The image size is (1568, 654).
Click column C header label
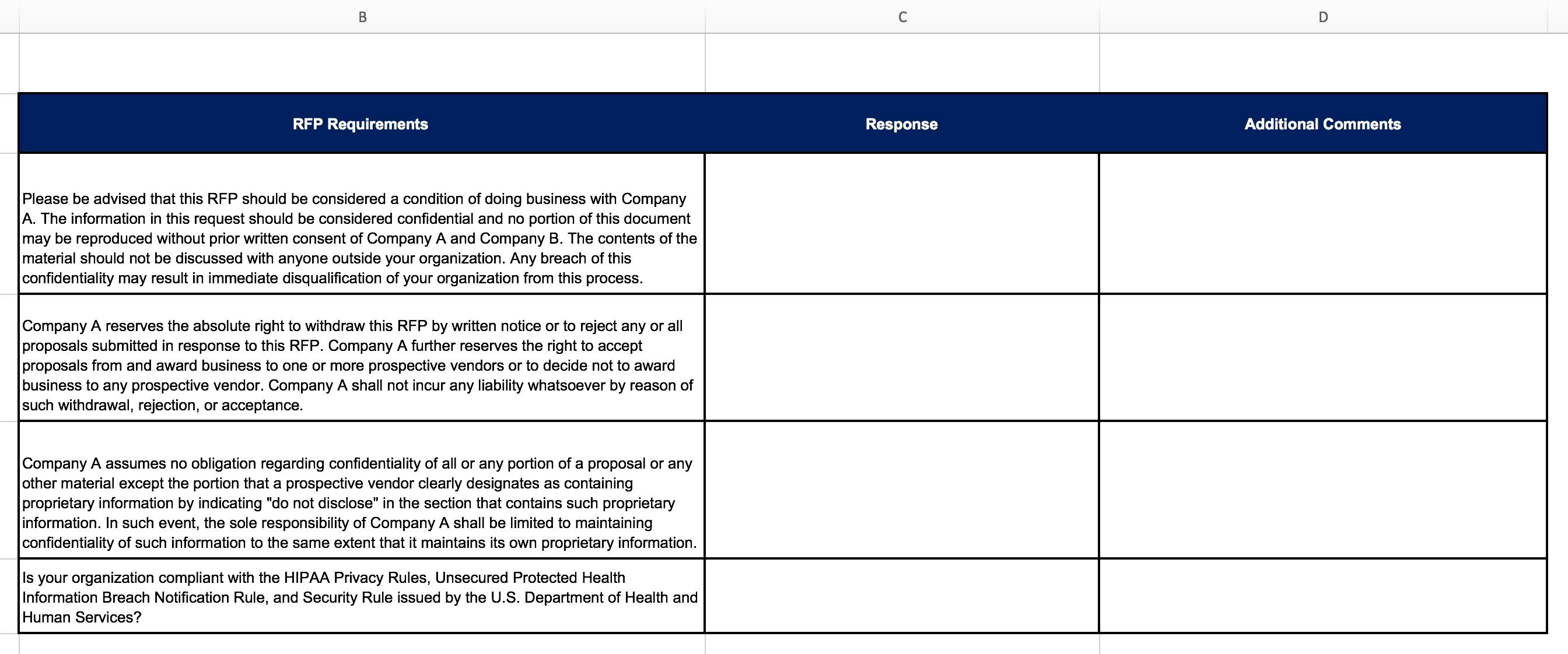[x=901, y=16]
